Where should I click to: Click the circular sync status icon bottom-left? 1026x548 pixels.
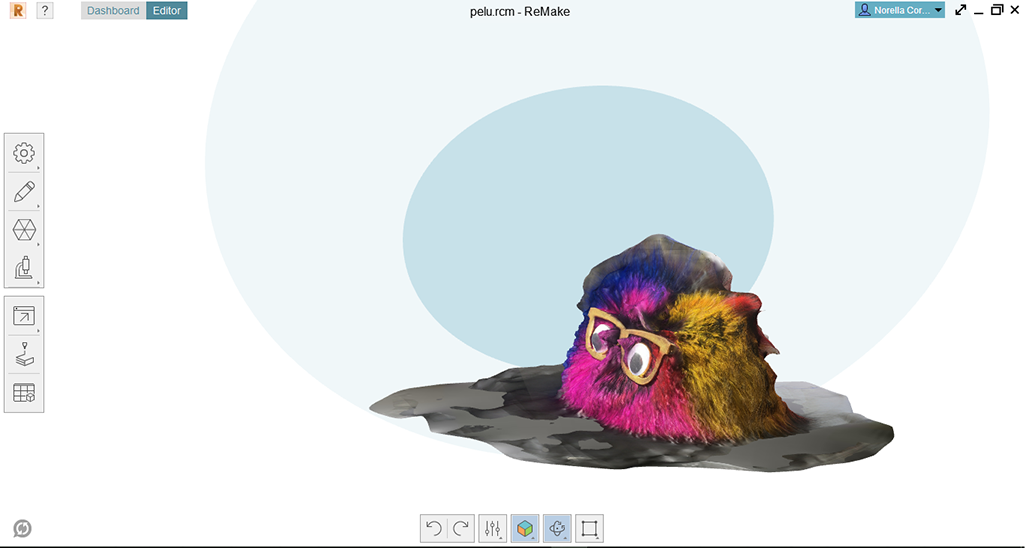coord(22,528)
